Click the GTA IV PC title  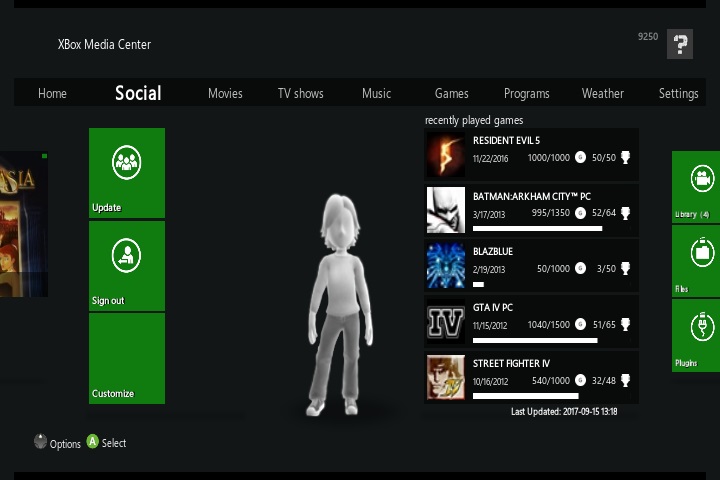pyautogui.click(x=493, y=308)
